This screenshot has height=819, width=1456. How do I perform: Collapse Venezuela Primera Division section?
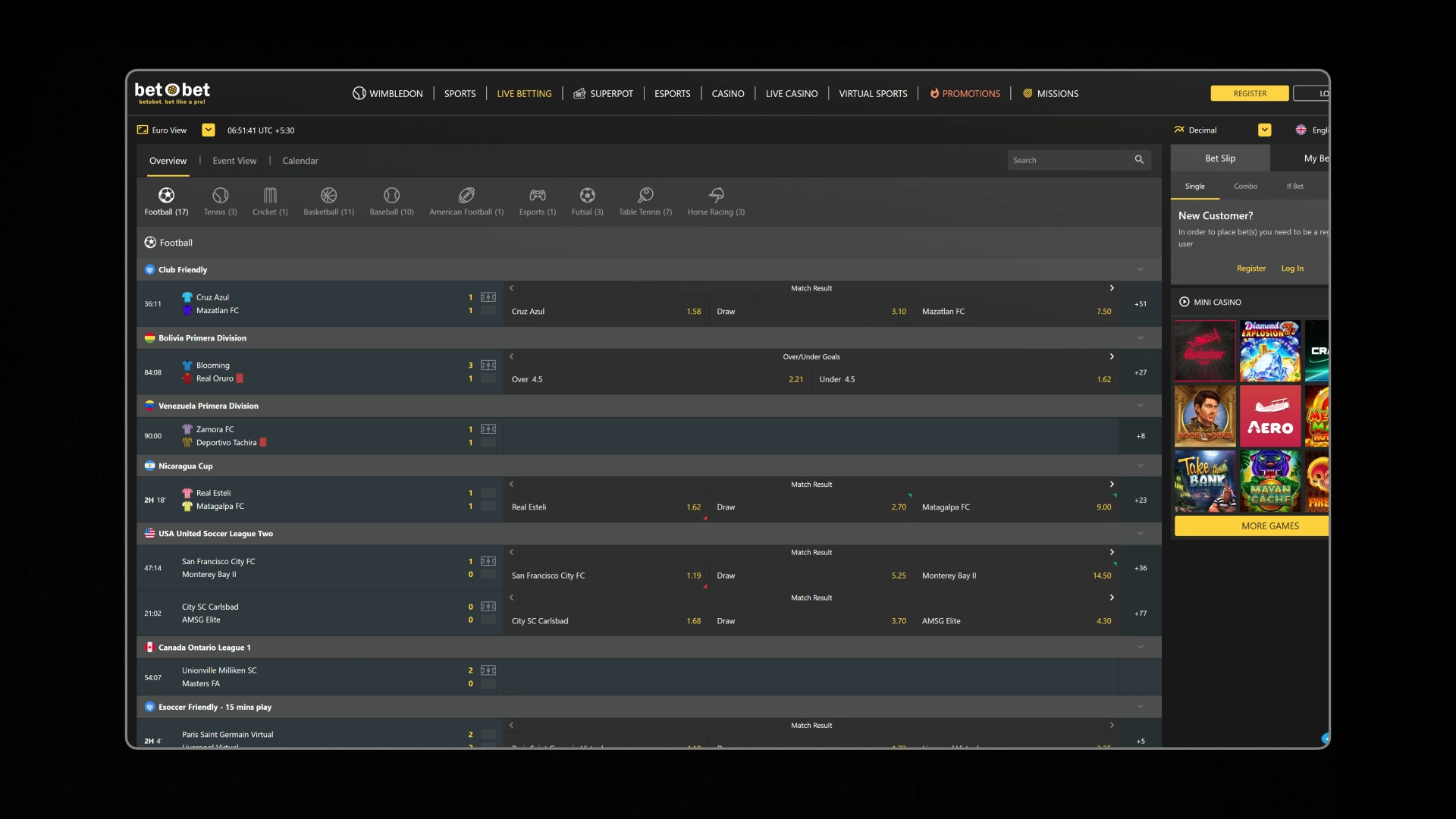[1140, 406]
